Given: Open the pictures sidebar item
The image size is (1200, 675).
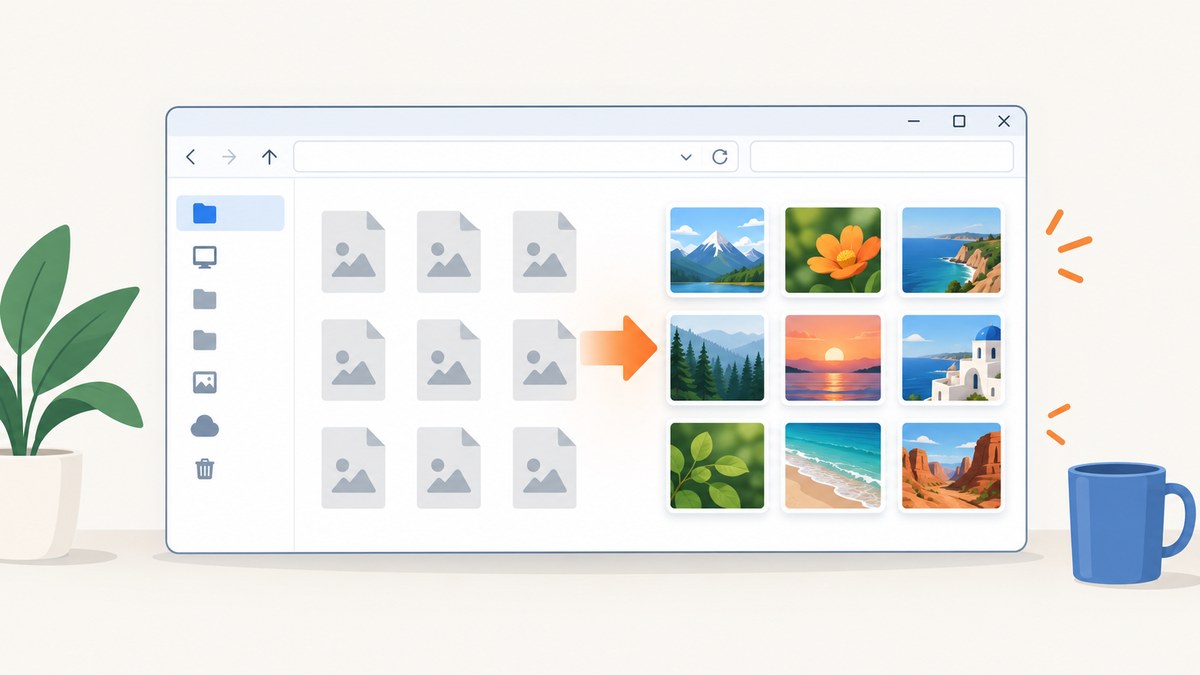Looking at the screenshot, I should [x=205, y=382].
